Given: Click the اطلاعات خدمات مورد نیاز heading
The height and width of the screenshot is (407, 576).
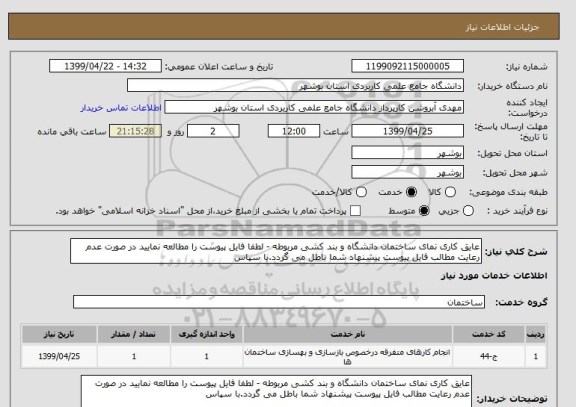Looking at the screenshot, I should 494,276.
